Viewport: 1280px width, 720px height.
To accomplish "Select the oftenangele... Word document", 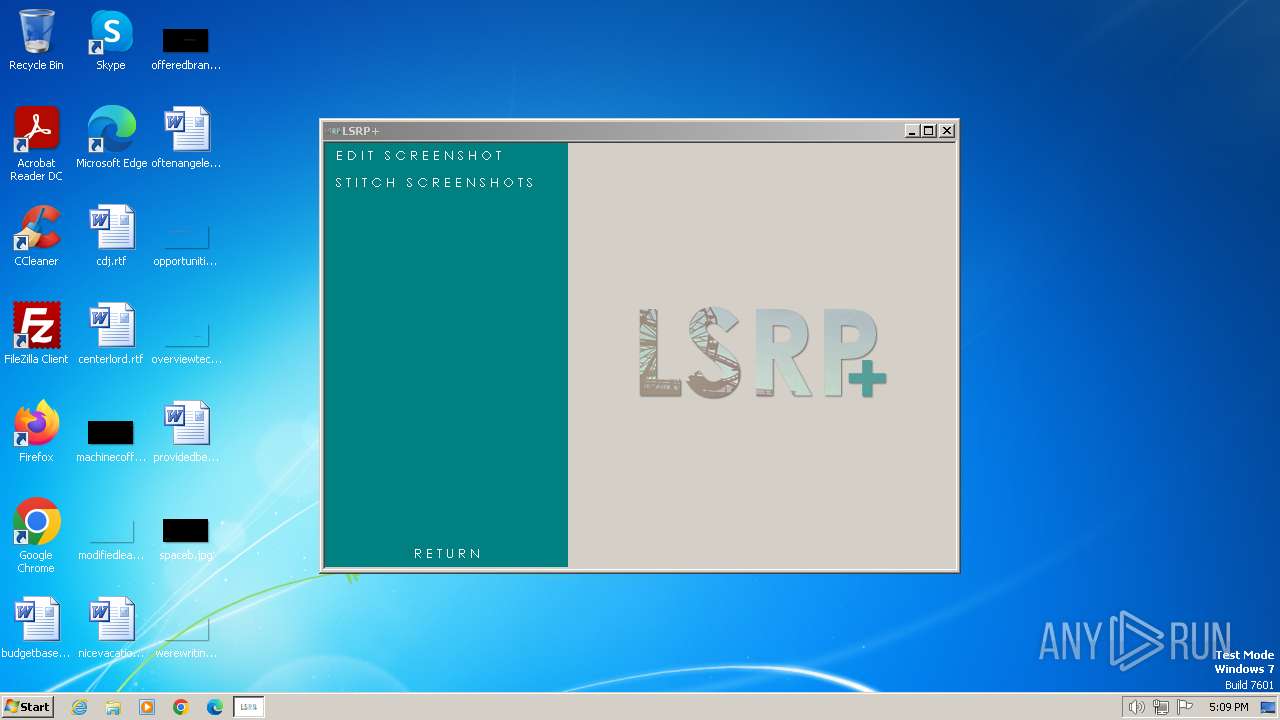I will 186,138.
